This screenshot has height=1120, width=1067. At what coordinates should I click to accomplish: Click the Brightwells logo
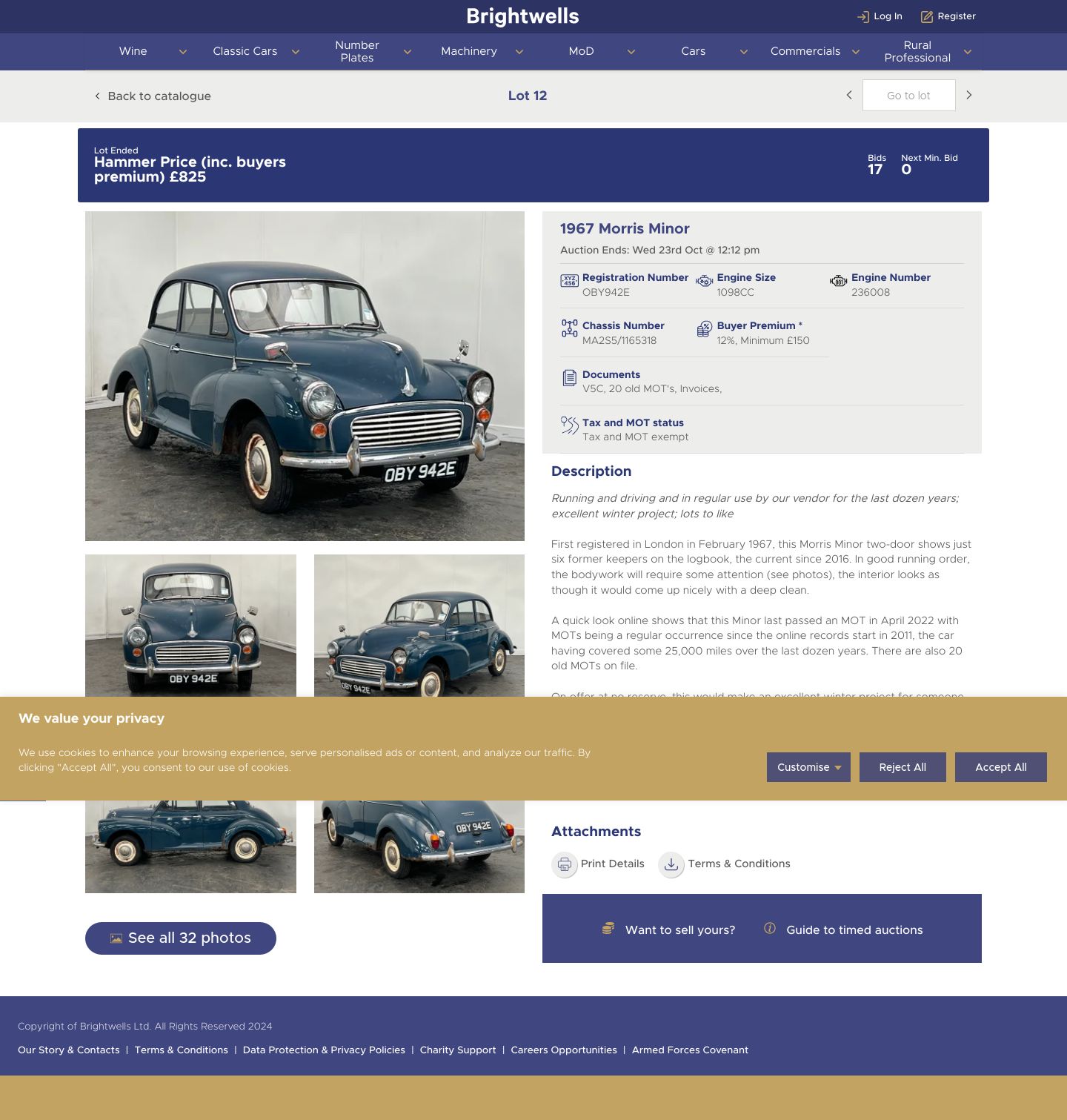coord(523,16)
